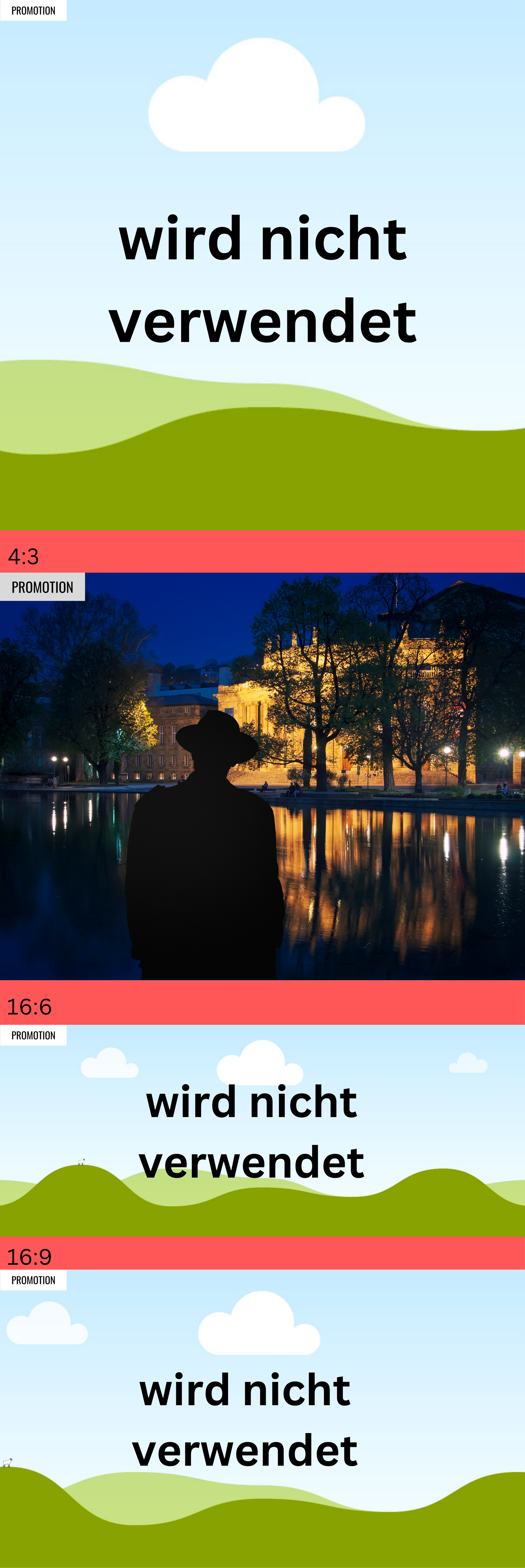This screenshot has height=1568, width=525.
Task: Click the PROMOTION label on the topmost banner
Action: pyautogui.click(x=33, y=11)
